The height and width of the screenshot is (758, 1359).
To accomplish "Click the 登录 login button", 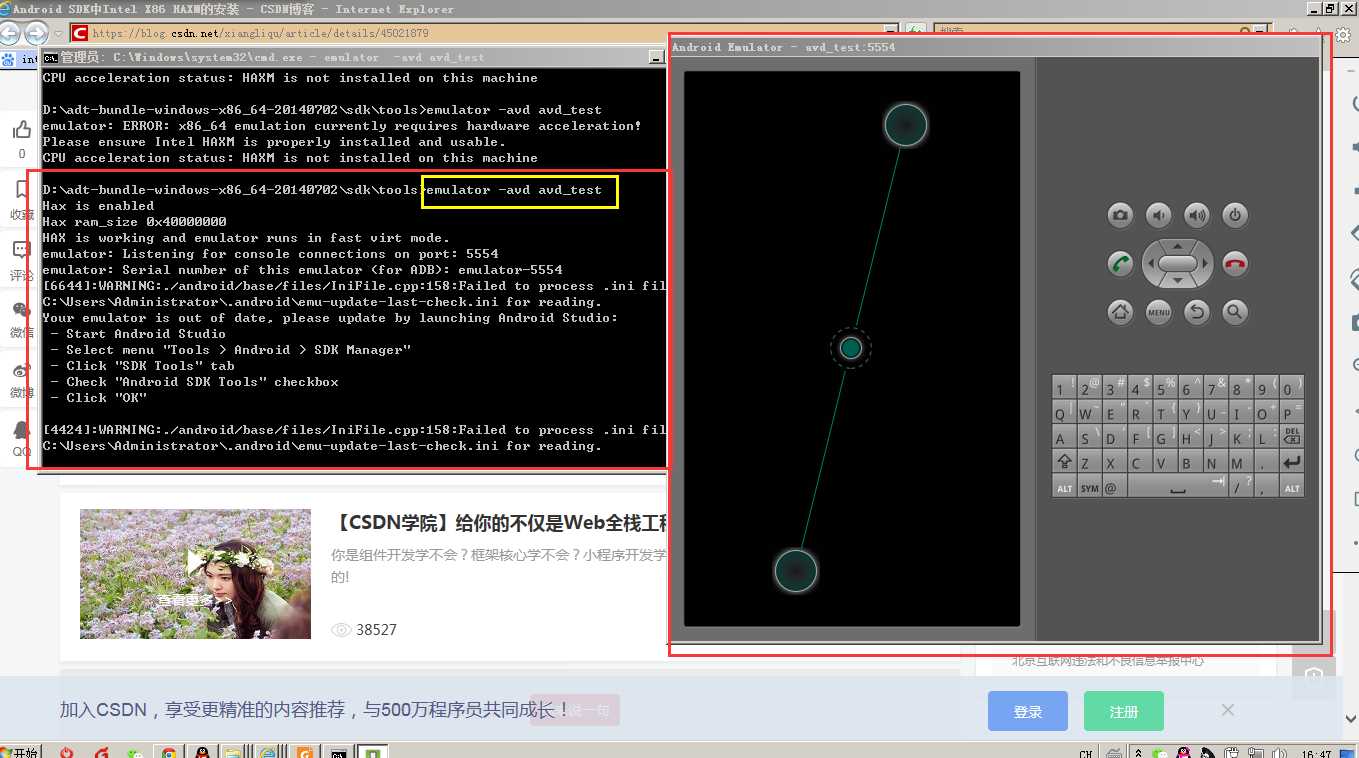I will pyautogui.click(x=1028, y=711).
